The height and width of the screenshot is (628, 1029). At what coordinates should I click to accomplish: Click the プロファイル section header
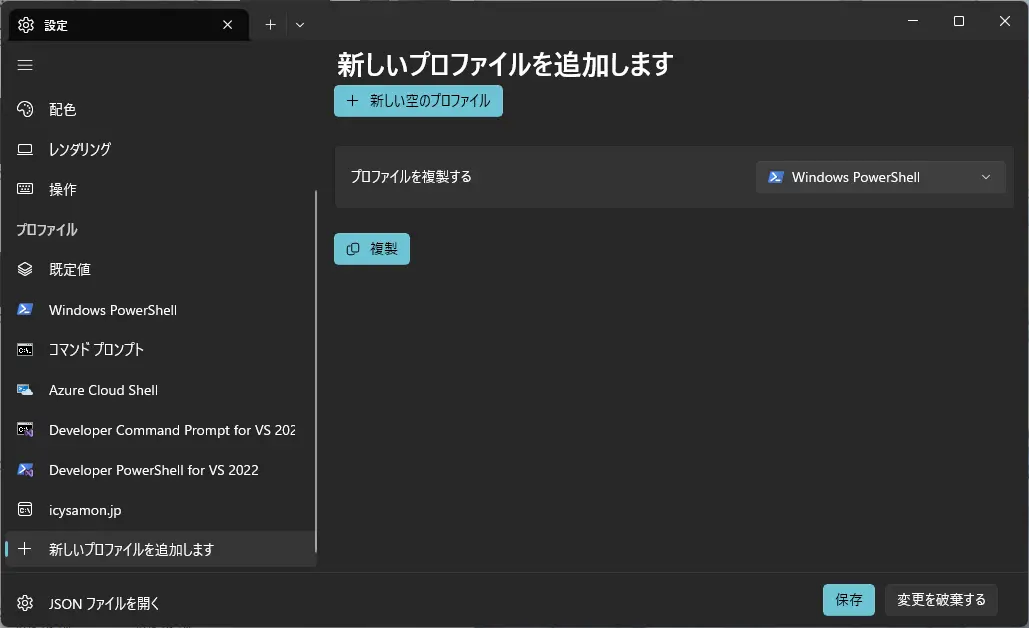(47, 230)
